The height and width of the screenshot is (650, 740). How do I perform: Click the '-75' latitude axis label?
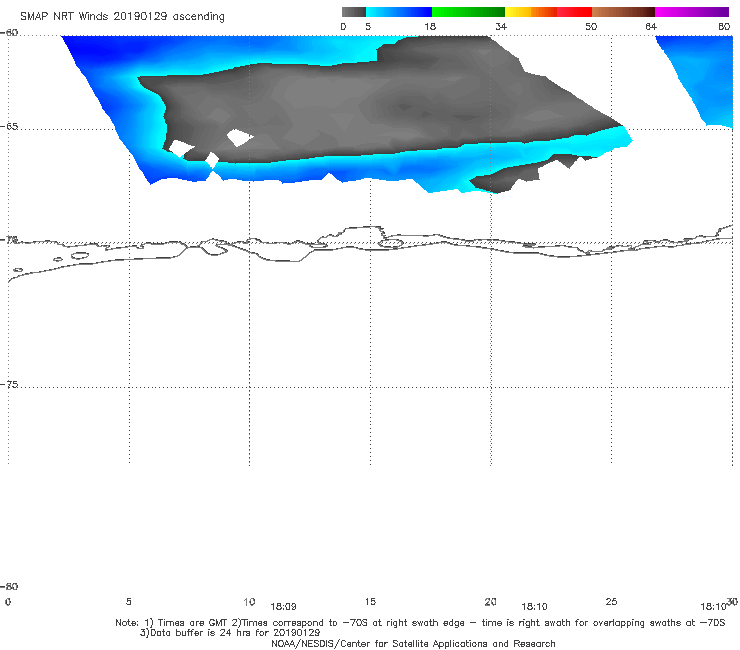[9, 385]
